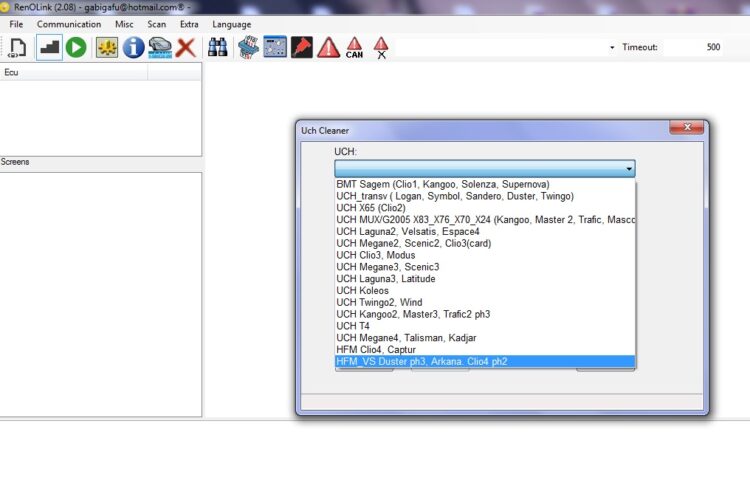The image size is (750, 500).
Task: Toggle the stairs-shaped connect icon
Action: point(49,47)
